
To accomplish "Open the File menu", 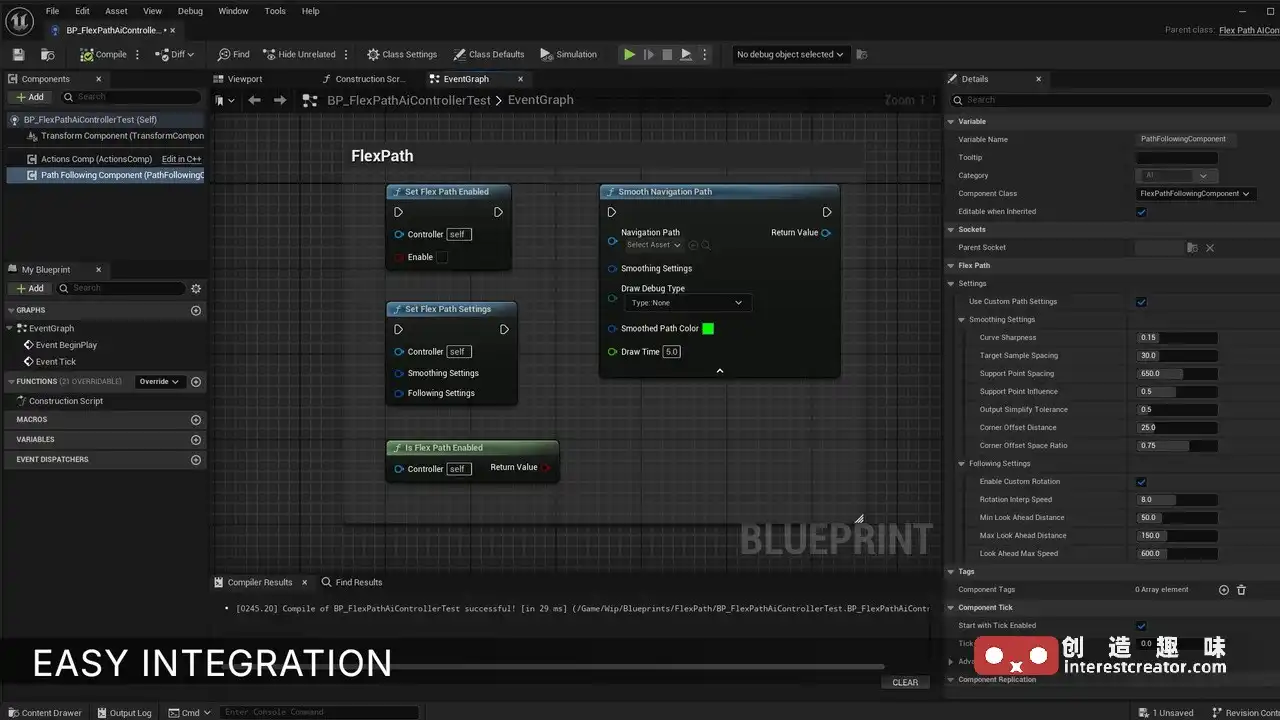I will click(x=52, y=11).
